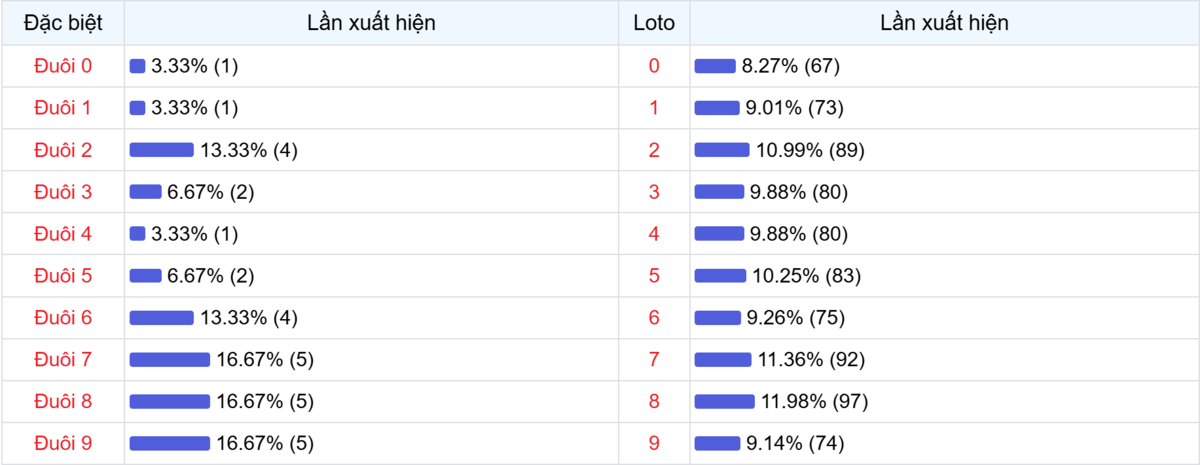Click the blue bar beside 8.27% (67)
This screenshot has height=465, width=1200.
click(x=714, y=66)
